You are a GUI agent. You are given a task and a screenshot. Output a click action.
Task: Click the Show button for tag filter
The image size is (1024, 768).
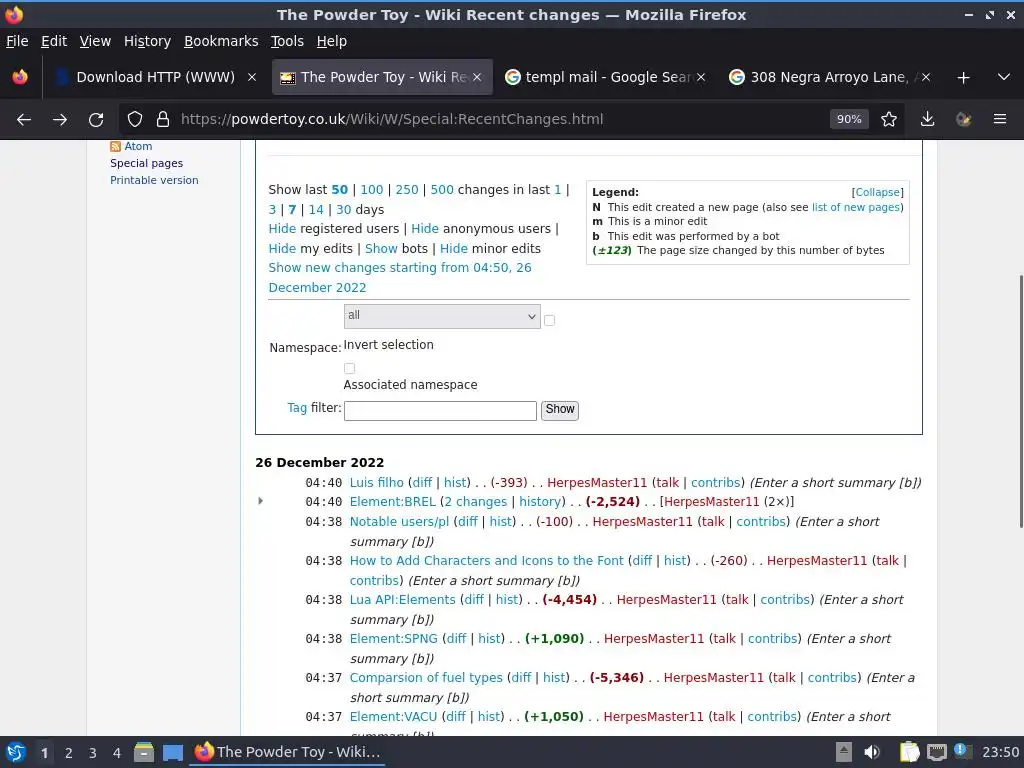(x=560, y=409)
